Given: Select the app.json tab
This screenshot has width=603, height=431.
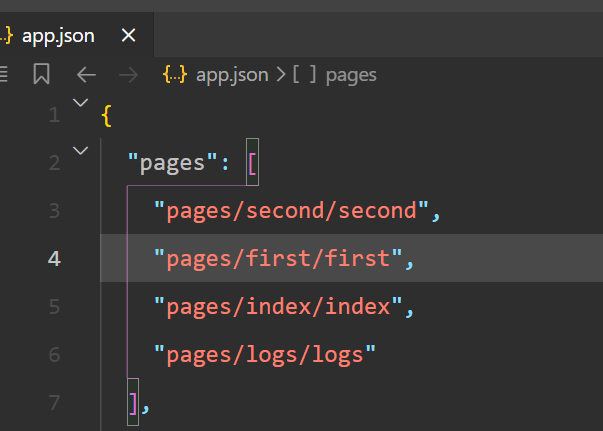Looking at the screenshot, I should pos(58,36).
